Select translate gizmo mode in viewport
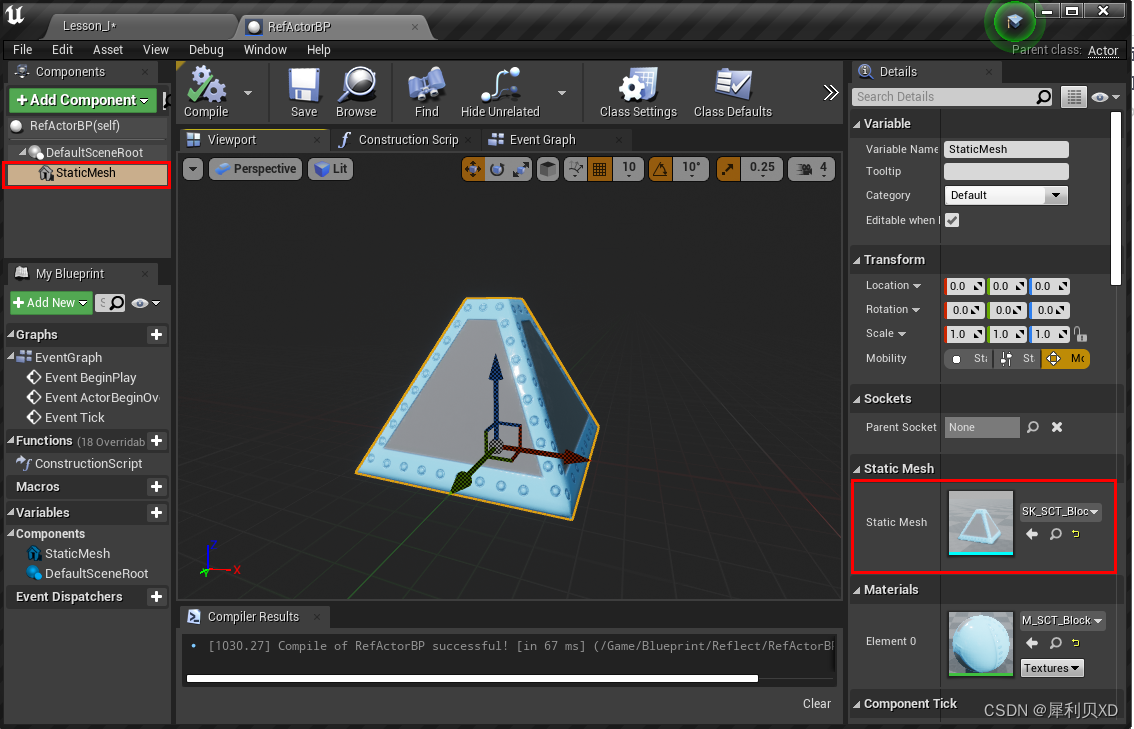Viewport: 1134px width, 729px height. point(473,169)
